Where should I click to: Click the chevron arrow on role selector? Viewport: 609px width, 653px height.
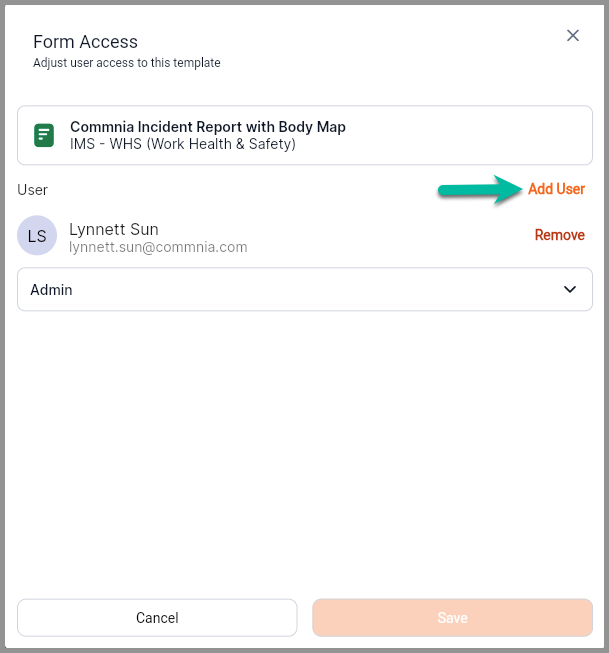[570, 289]
